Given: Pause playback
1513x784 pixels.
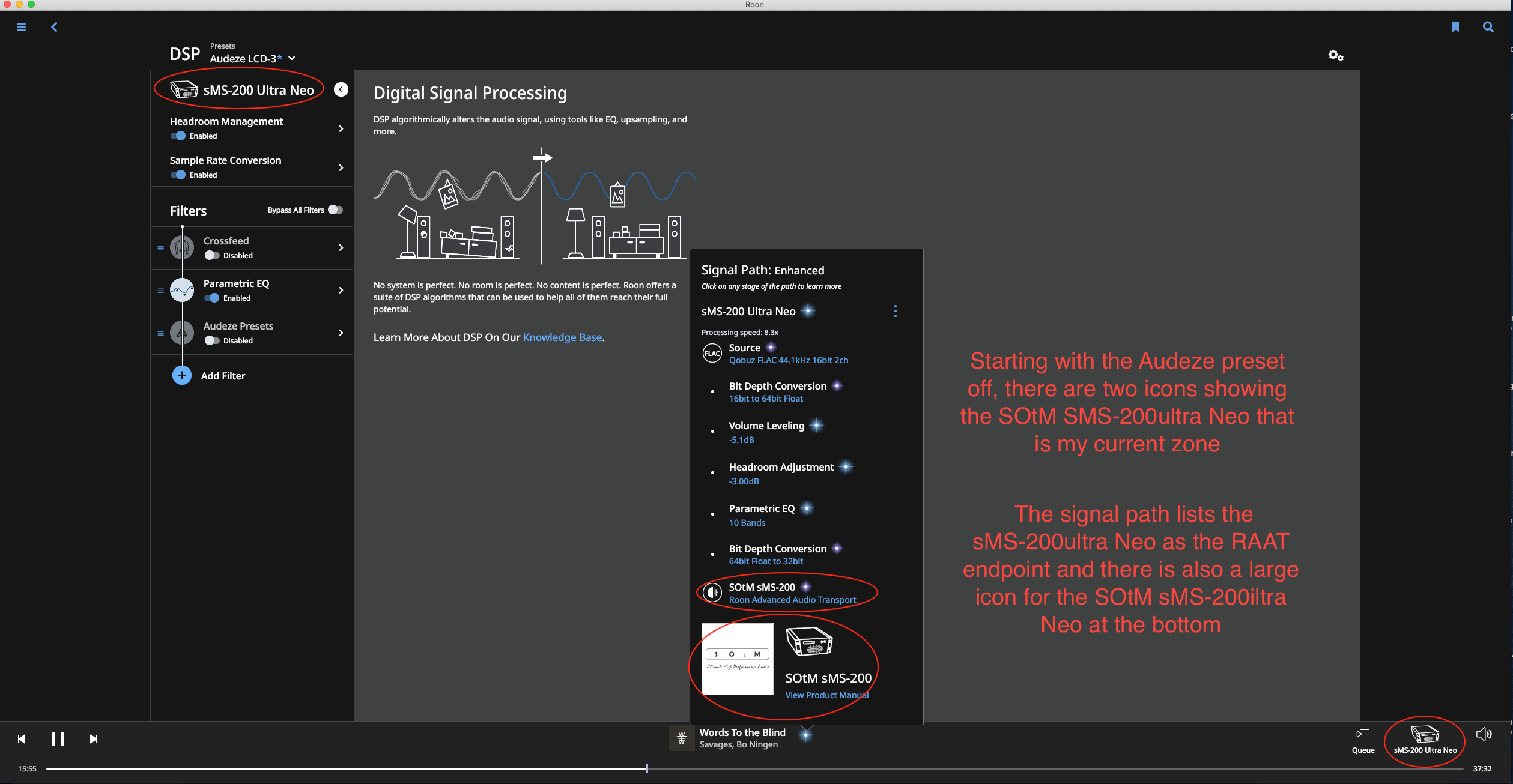Looking at the screenshot, I should click(58, 739).
